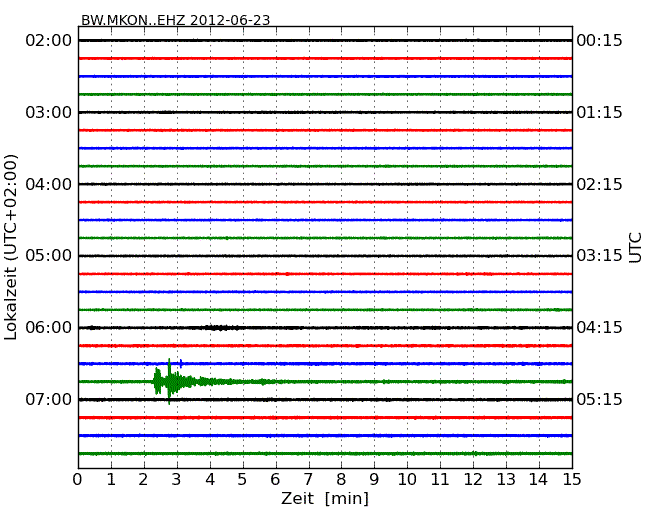Click the small blue spike near minute 3
This screenshot has height=520, width=650.
click(x=181, y=364)
